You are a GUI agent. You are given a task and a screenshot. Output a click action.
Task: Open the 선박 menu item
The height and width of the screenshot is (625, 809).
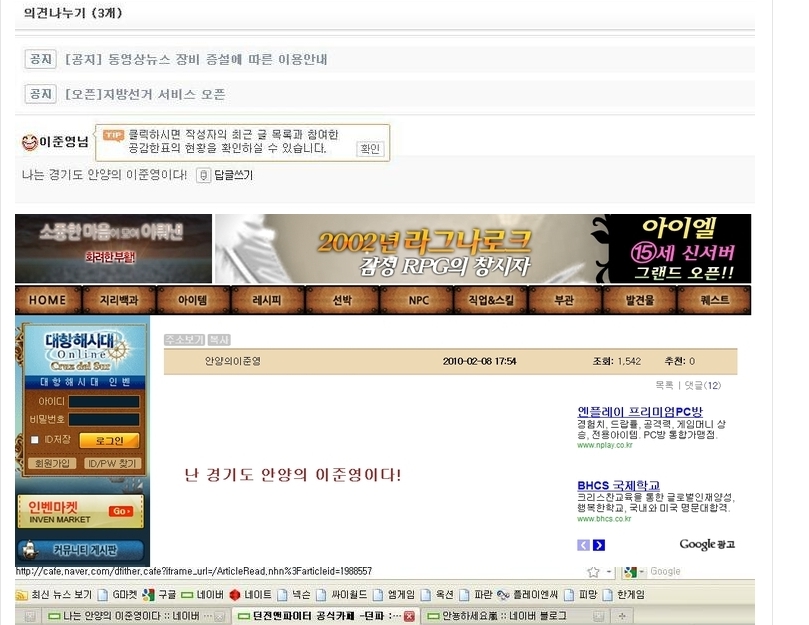(x=342, y=300)
